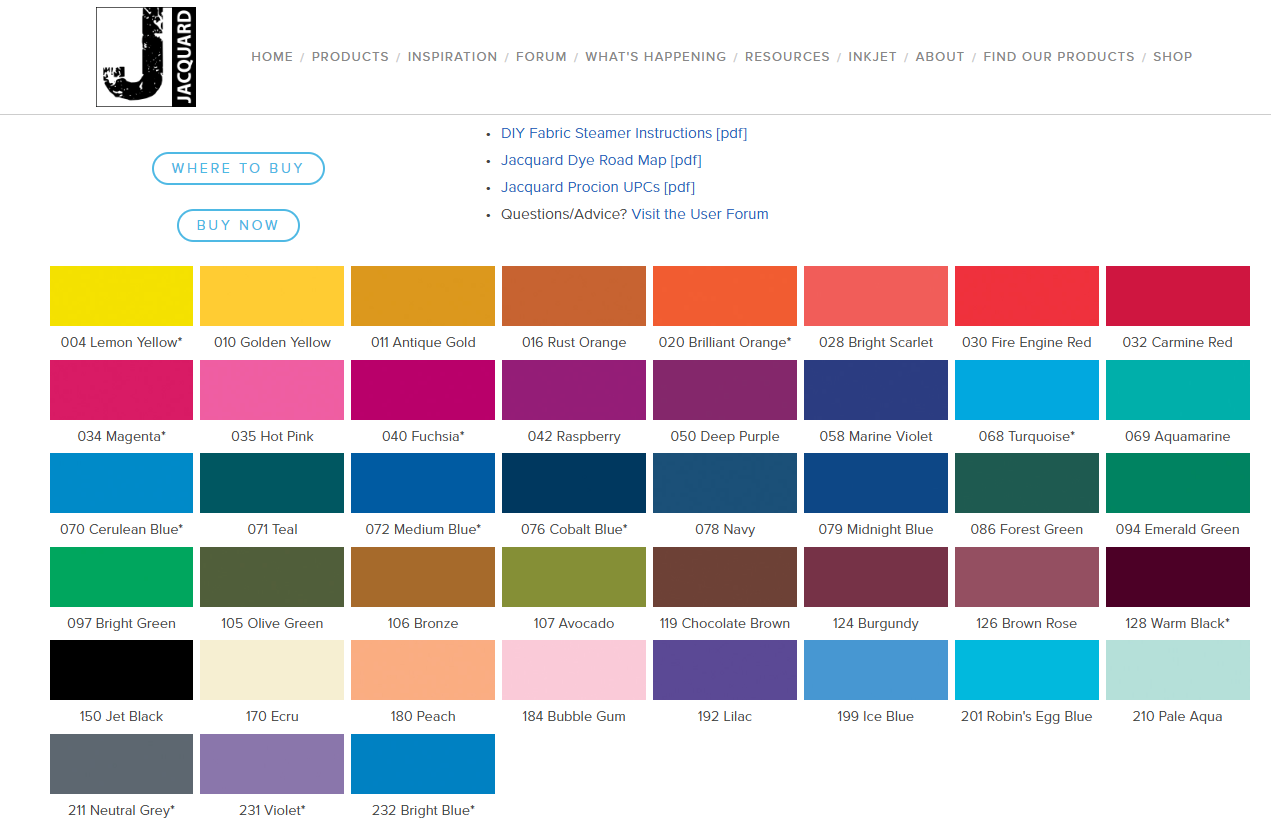
Task: Pick the 201 Robin's Egg Blue swatch
Action: pos(1027,670)
